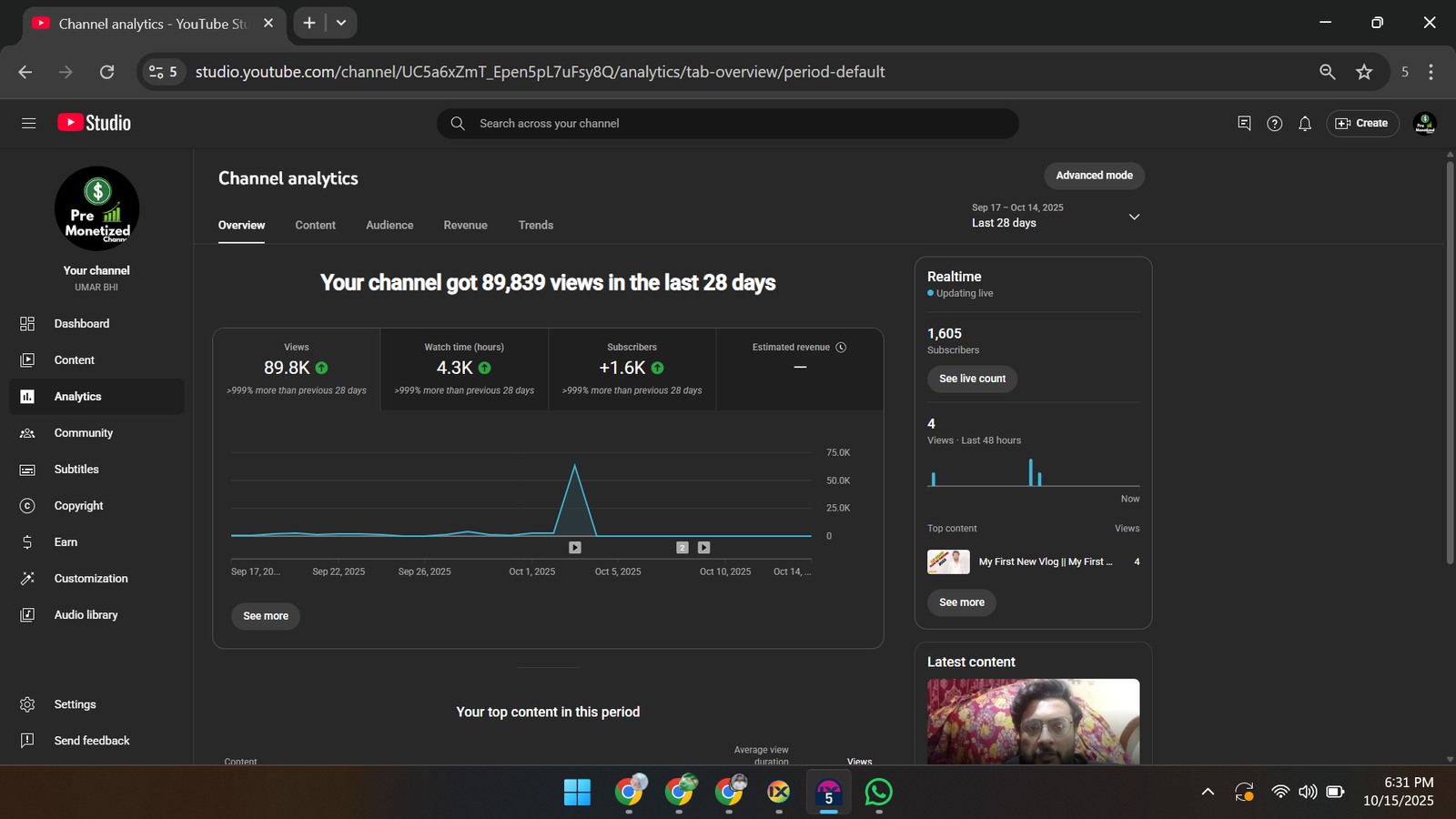
Task: Switch to the Audience tab
Action: pos(389,226)
